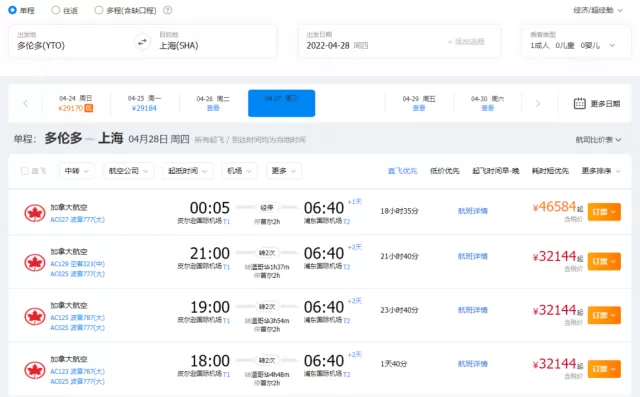Book the 21:00 flight with 订票 button

[x=604, y=262]
